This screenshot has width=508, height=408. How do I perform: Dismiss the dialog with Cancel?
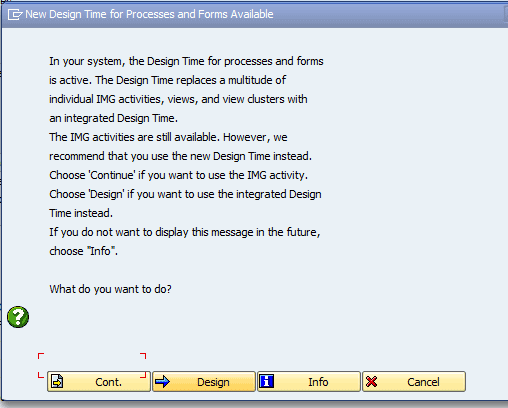point(414,381)
